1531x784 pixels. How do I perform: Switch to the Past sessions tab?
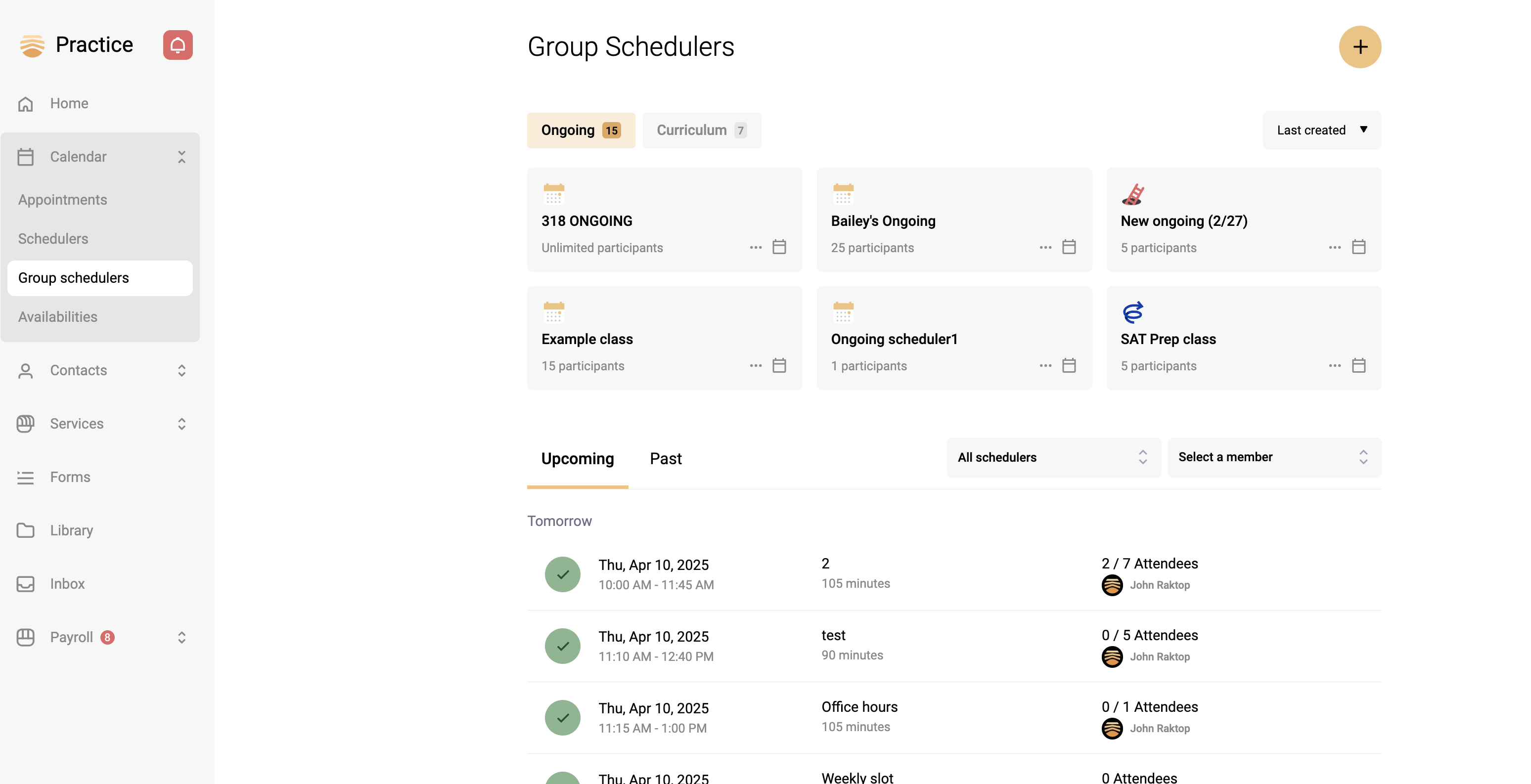pyautogui.click(x=665, y=459)
